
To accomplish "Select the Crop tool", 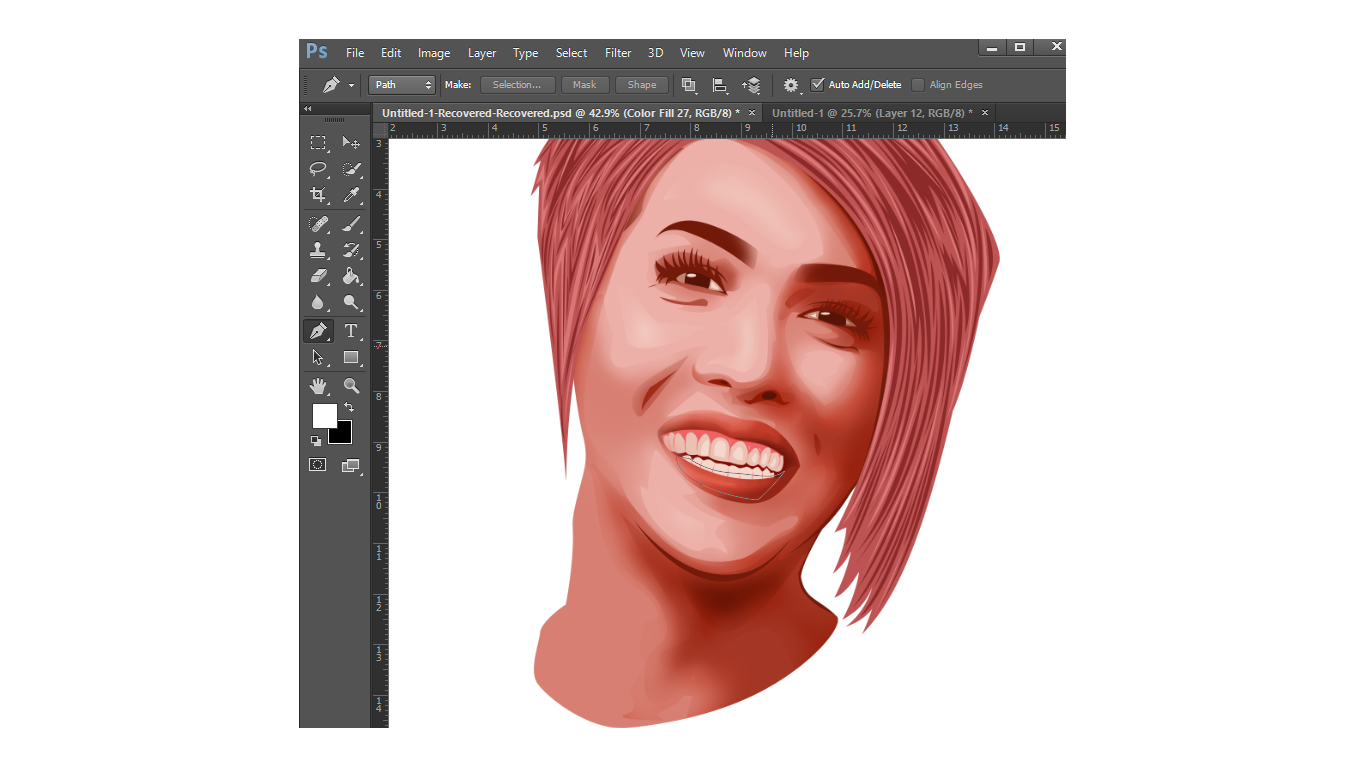I will [x=318, y=195].
